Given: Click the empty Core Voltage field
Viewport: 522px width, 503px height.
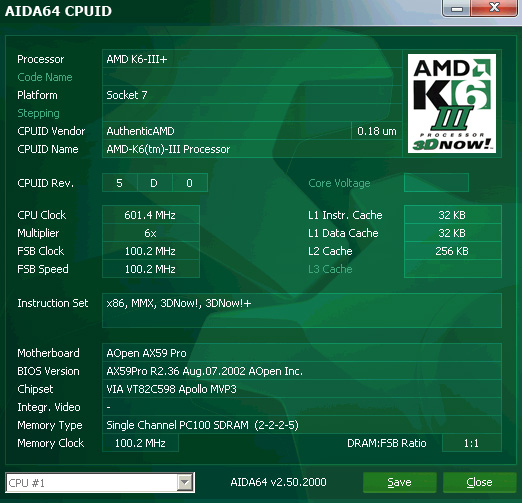Looking at the screenshot, I should pyautogui.click(x=436, y=183).
